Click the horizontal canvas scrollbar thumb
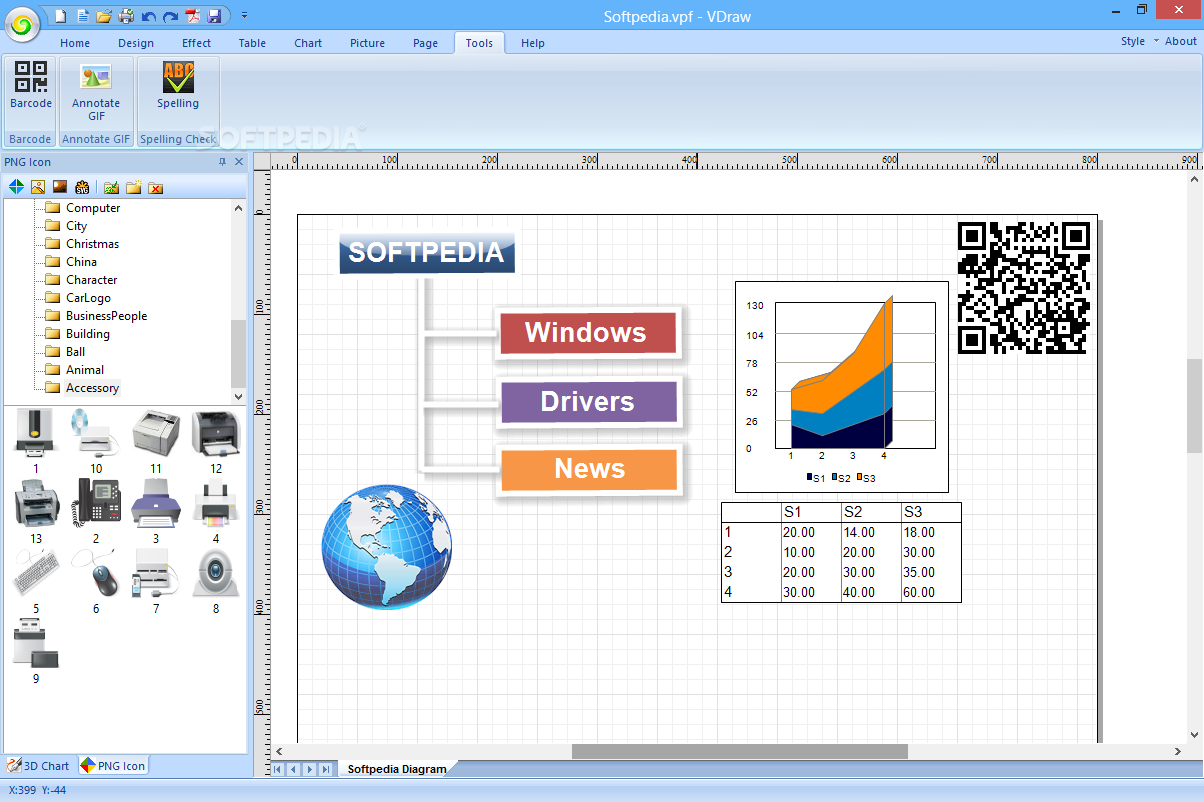The width and height of the screenshot is (1204, 802). click(740, 751)
